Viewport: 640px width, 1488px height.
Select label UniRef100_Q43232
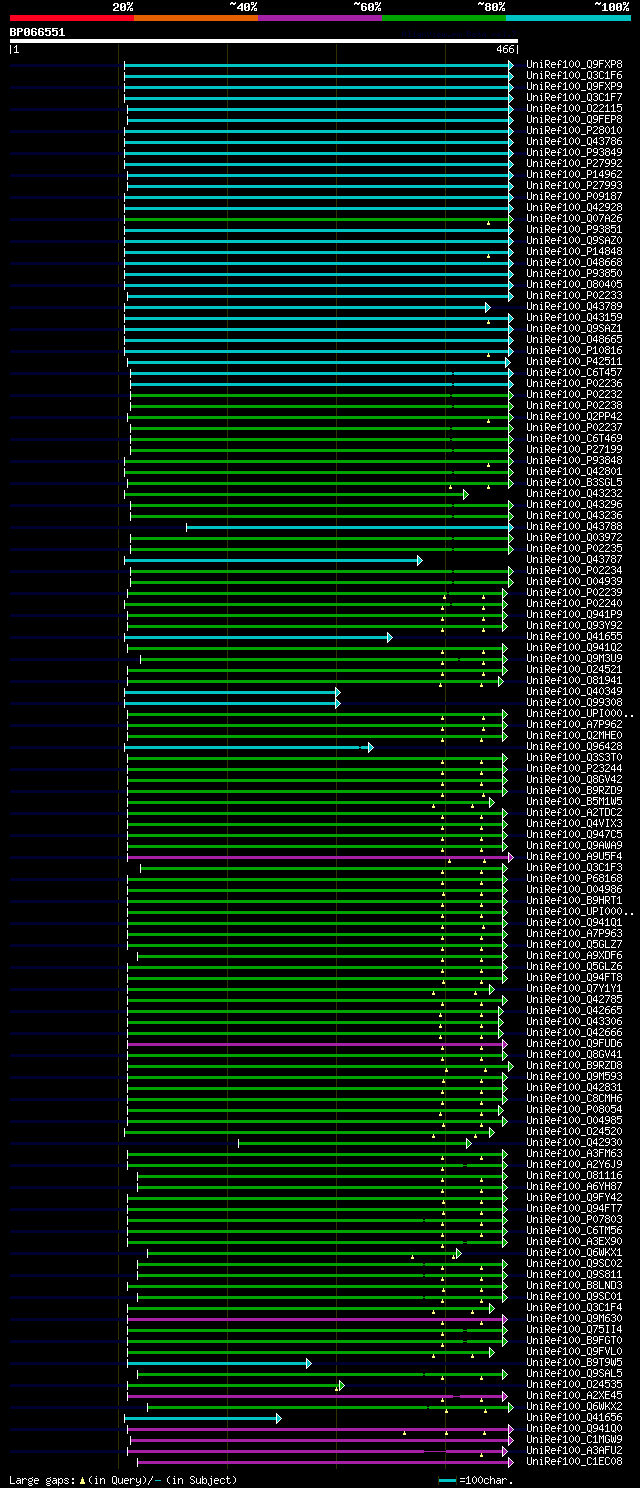[574, 493]
